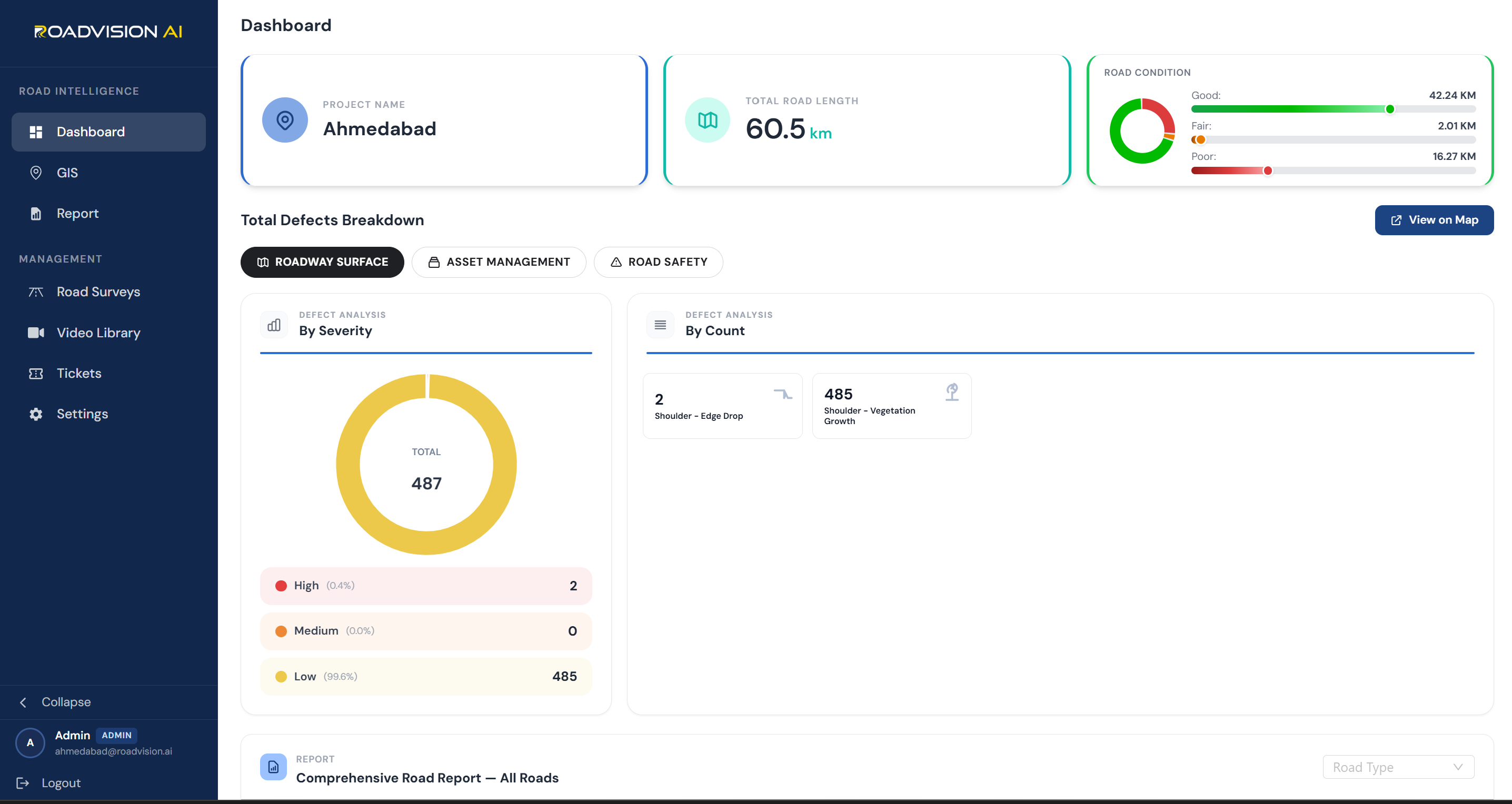This screenshot has height=804, width=1512.
Task: Click the Comprehensive Road Report — All Roads title
Action: (427, 778)
